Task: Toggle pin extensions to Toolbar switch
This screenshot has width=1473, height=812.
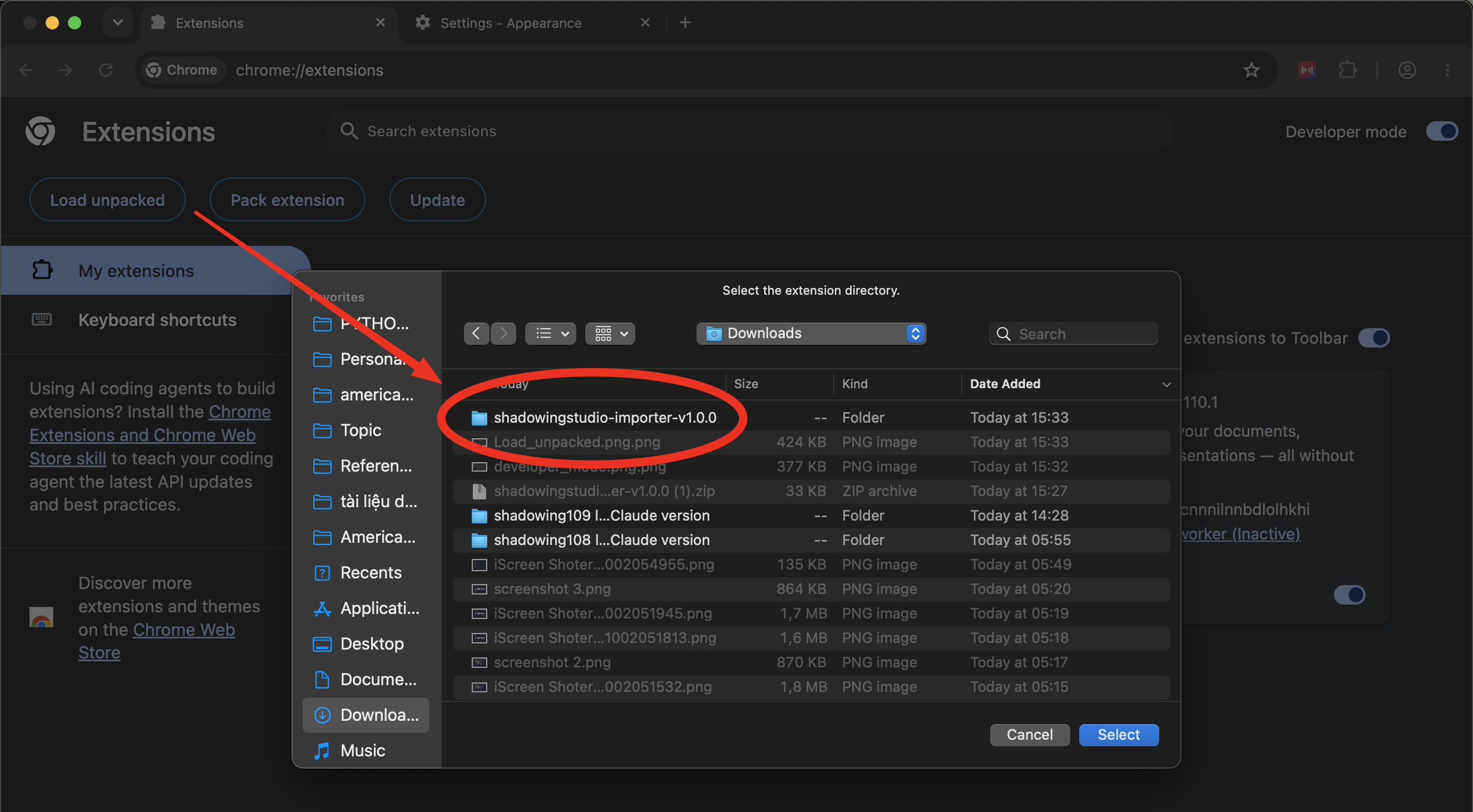Action: point(1373,338)
